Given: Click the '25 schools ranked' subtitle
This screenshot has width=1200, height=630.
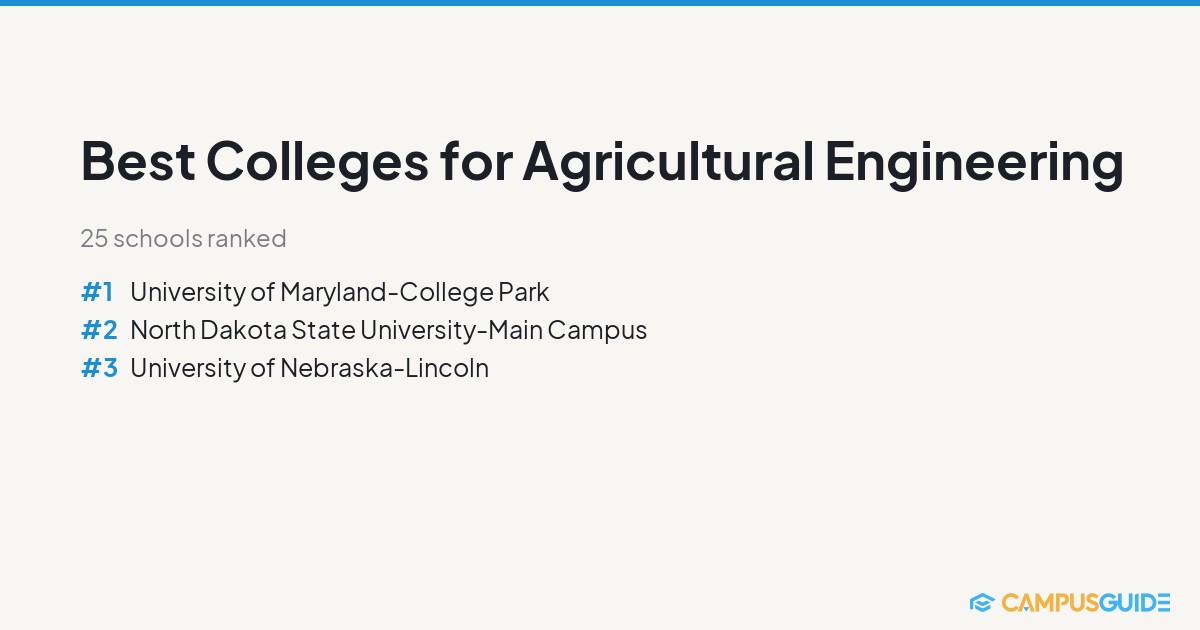Looking at the screenshot, I should point(183,239).
